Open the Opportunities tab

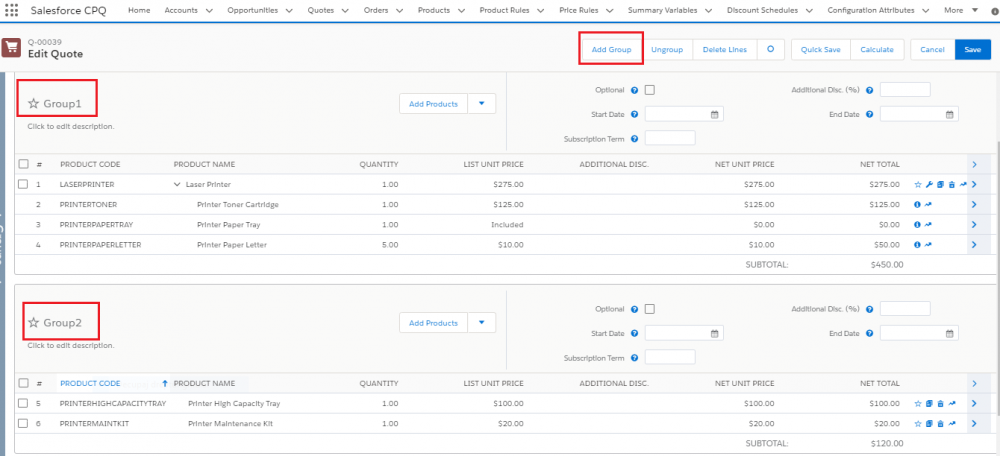253,10
